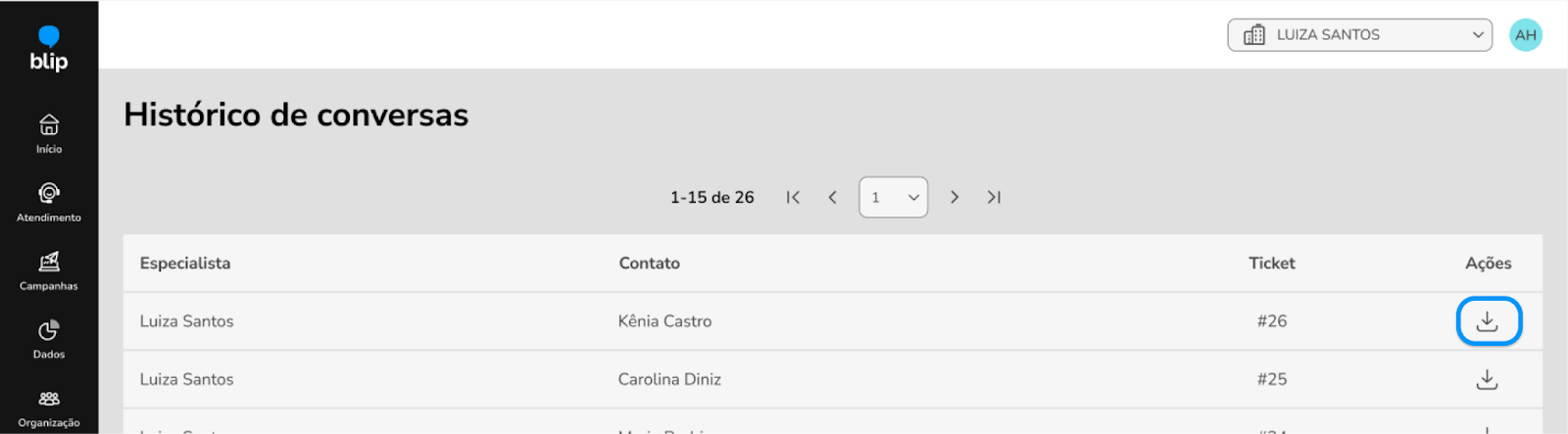Open Organização section
This screenshot has width=1568, height=434.
coord(49,408)
